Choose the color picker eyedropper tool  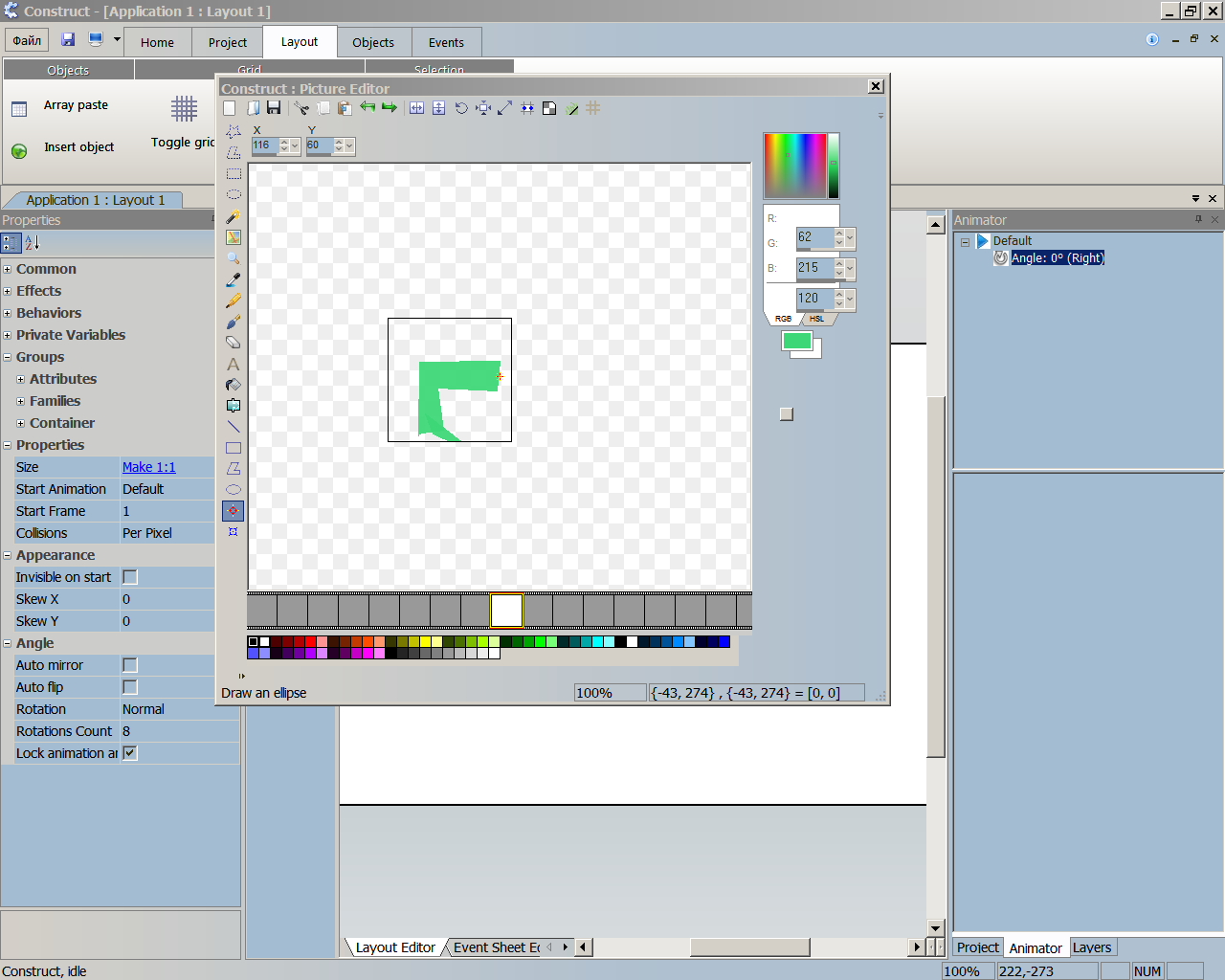point(233,279)
